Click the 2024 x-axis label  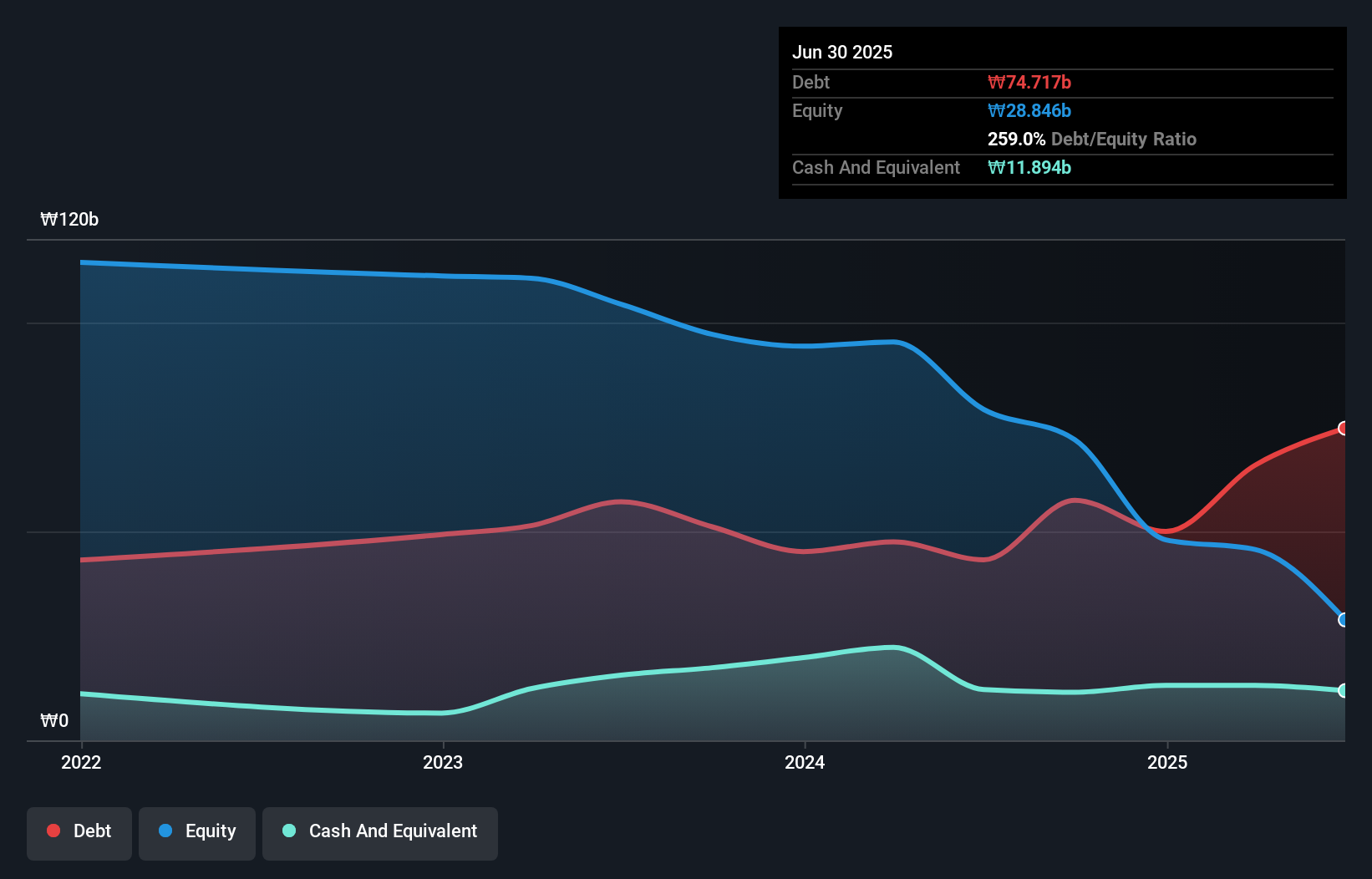[x=805, y=762]
